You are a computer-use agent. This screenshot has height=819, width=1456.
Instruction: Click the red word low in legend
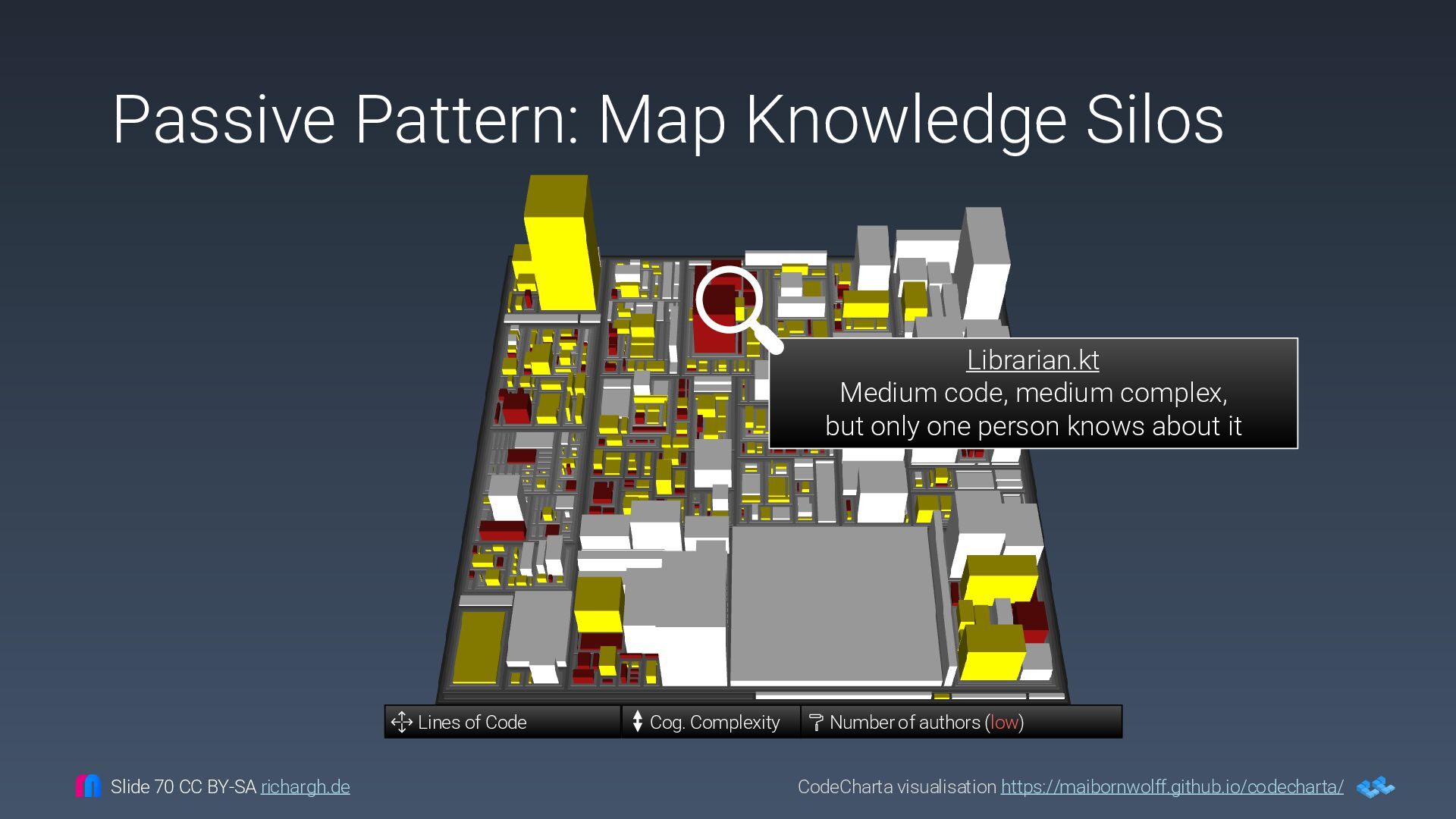click(1004, 723)
